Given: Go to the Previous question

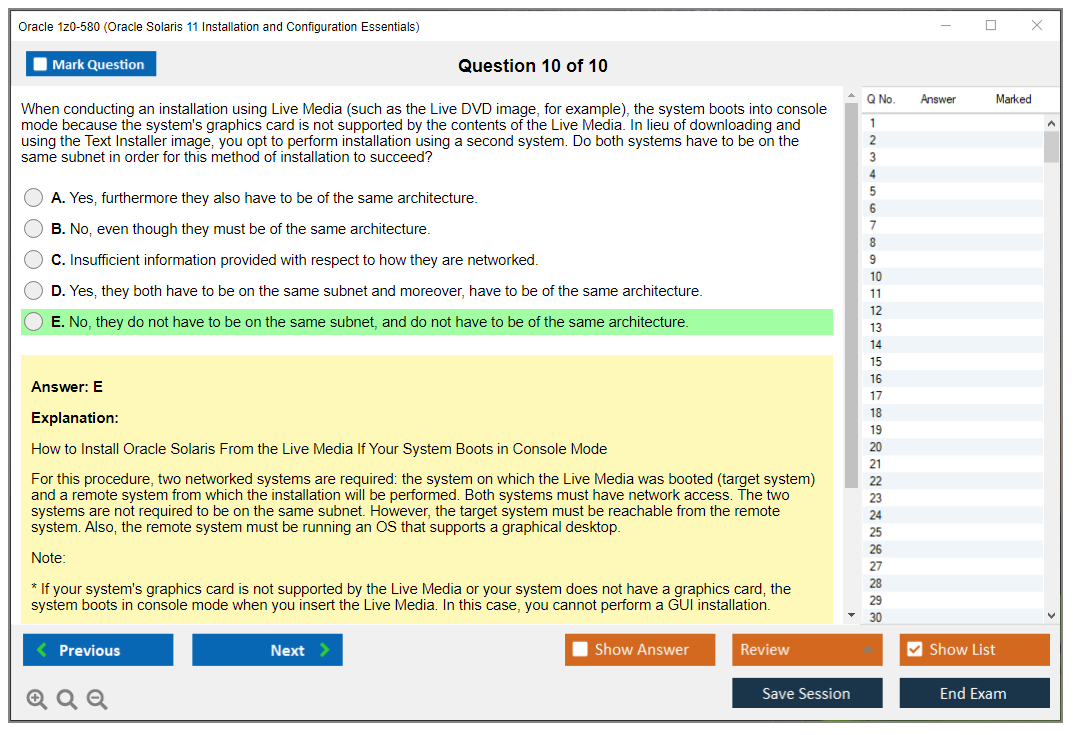Looking at the screenshot, I should pos(98,650).
